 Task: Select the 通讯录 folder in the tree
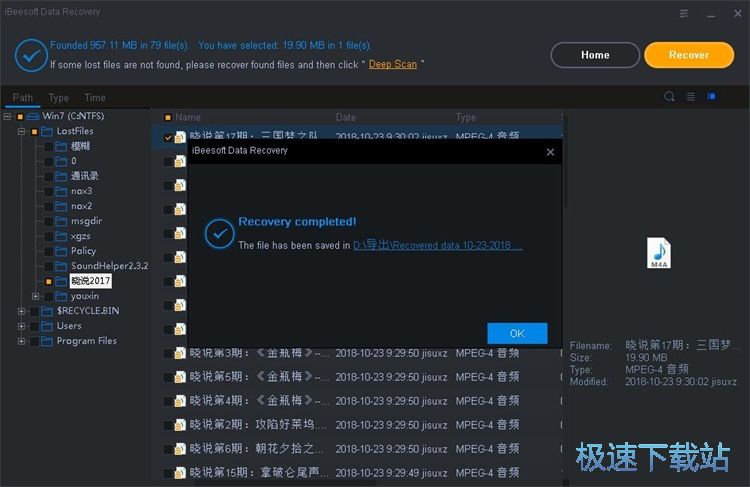(85, 176)
